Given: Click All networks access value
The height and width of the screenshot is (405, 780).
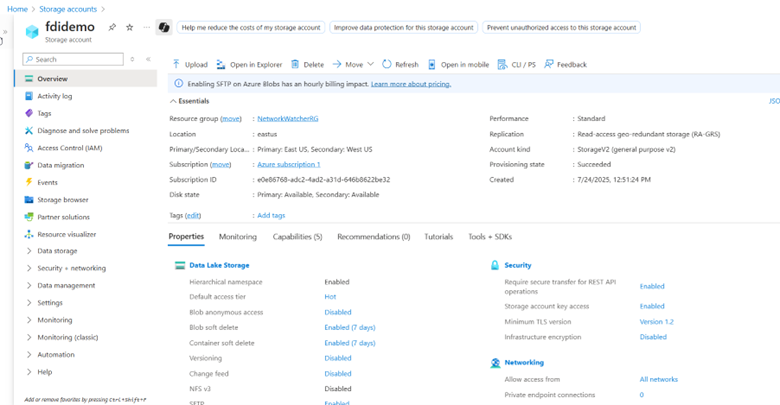Looking at the screenshot, I should click(x=659, y=379).
